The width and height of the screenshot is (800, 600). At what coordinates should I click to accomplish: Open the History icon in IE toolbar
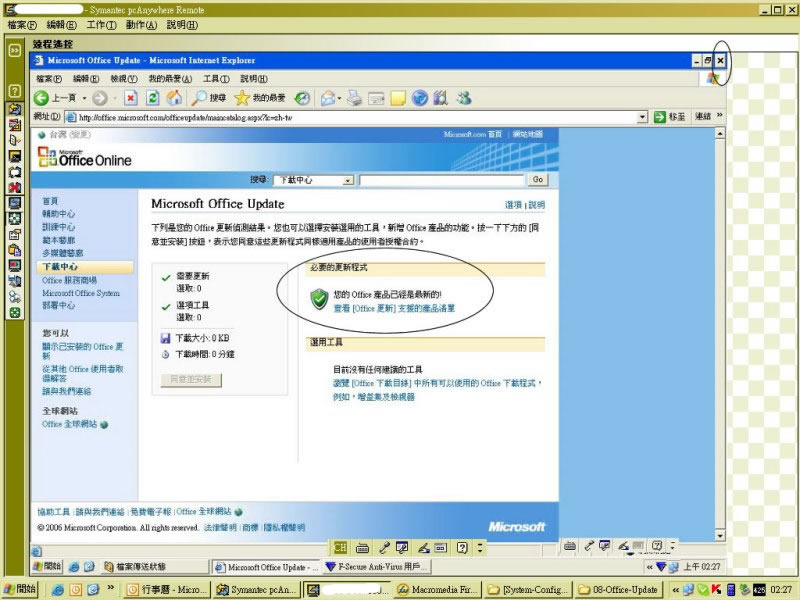[303, 98]
